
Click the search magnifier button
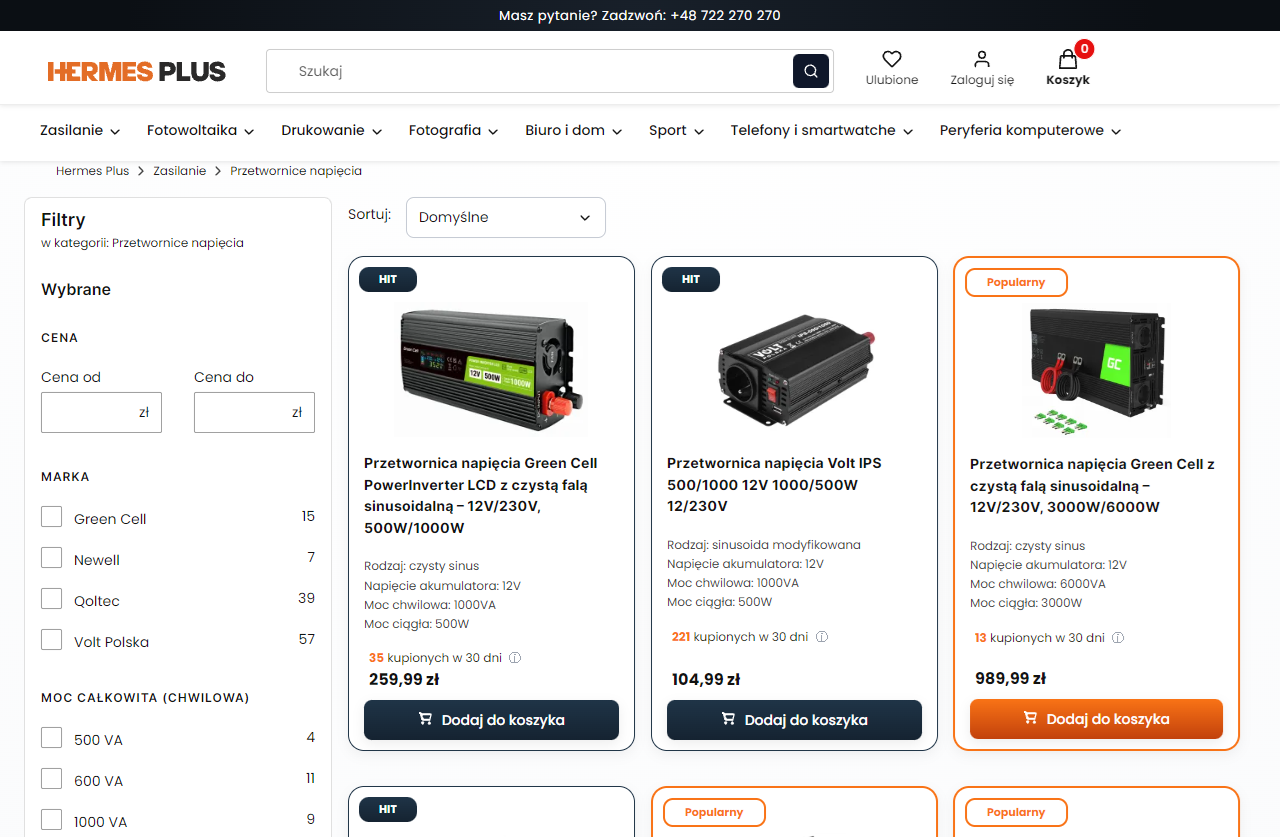[x=811, y=71]
